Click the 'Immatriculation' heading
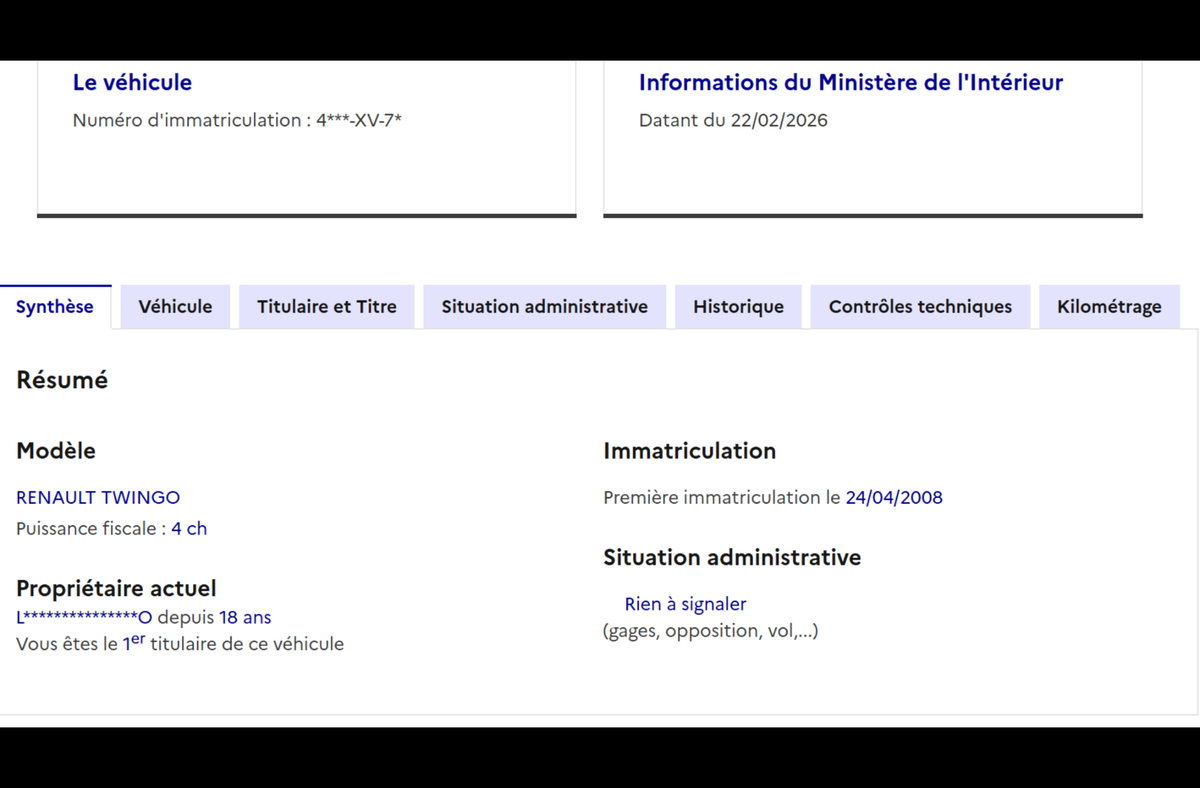This screenshot has height=788, width=1200. point(690,451)
